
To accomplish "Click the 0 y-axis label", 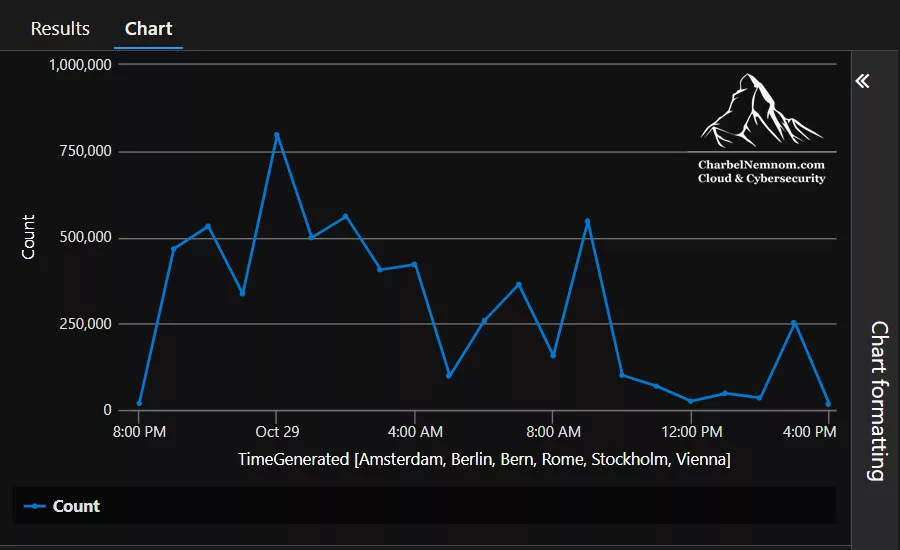I will click(107, 410).
